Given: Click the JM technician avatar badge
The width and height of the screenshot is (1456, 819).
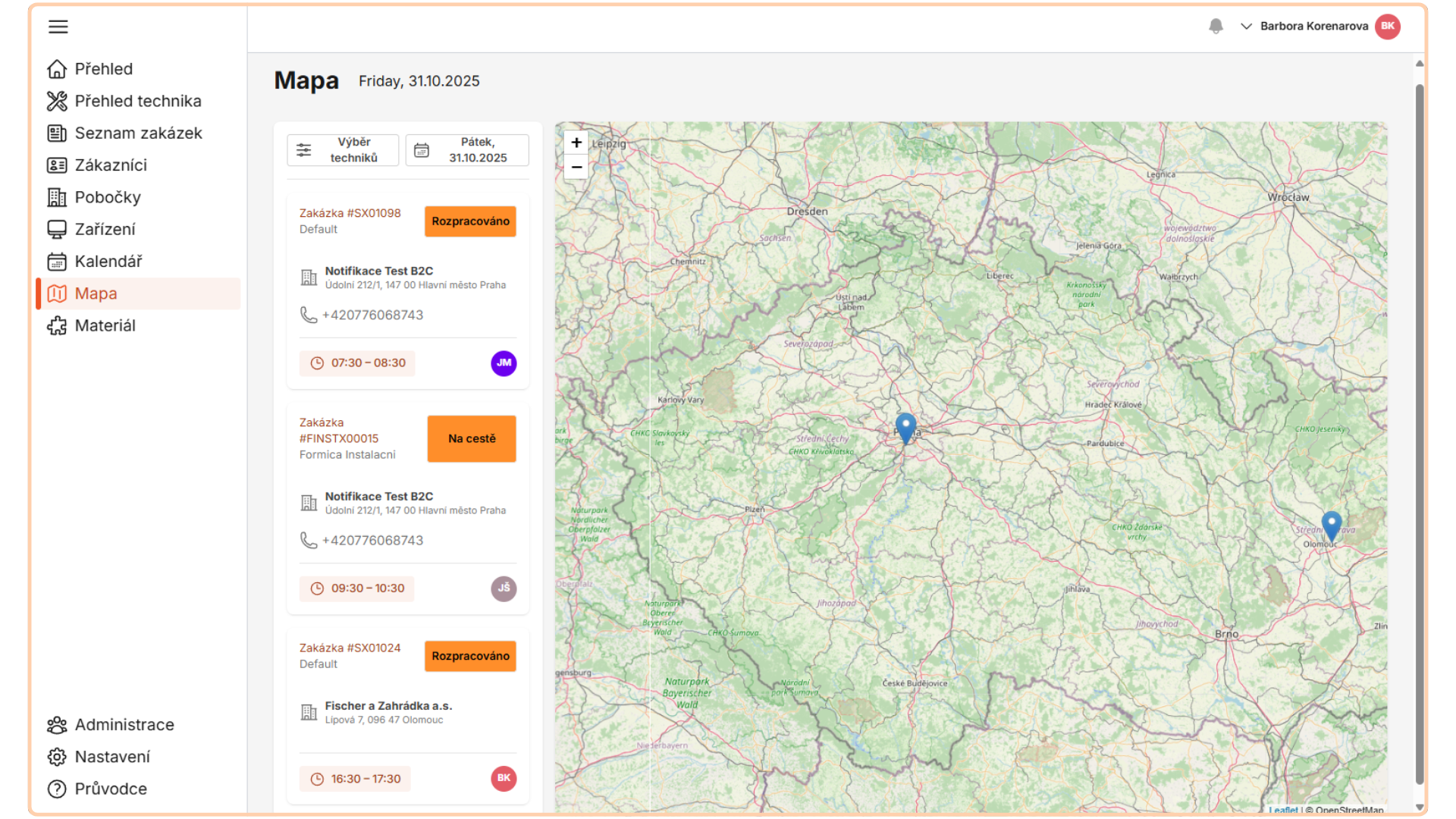Looking at the screenshot, I should (504, 363).
